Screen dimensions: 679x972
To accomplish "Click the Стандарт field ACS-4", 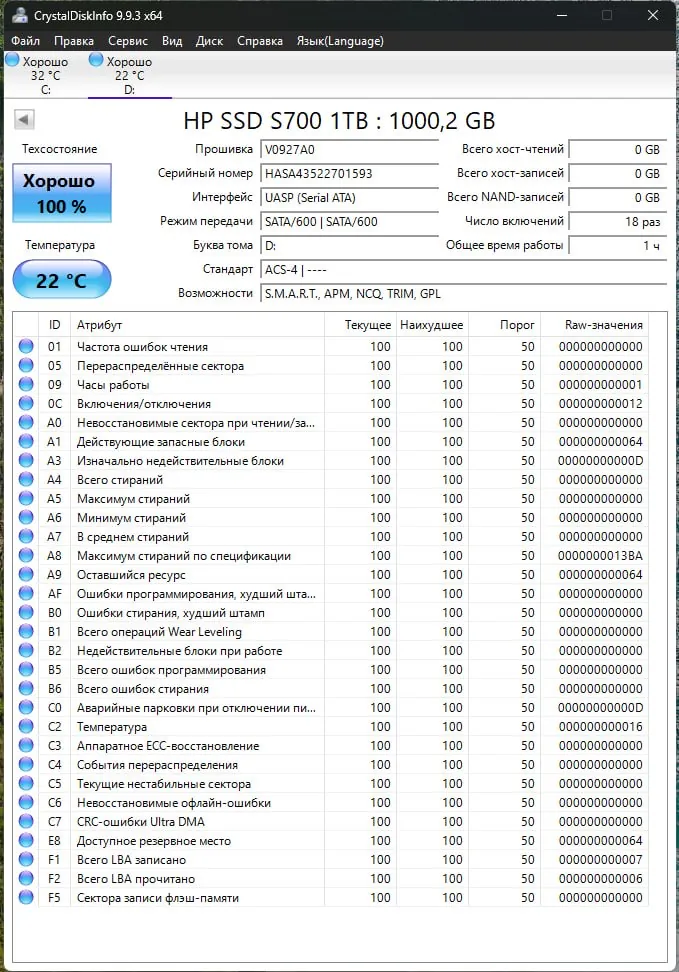I will point(463,270).
